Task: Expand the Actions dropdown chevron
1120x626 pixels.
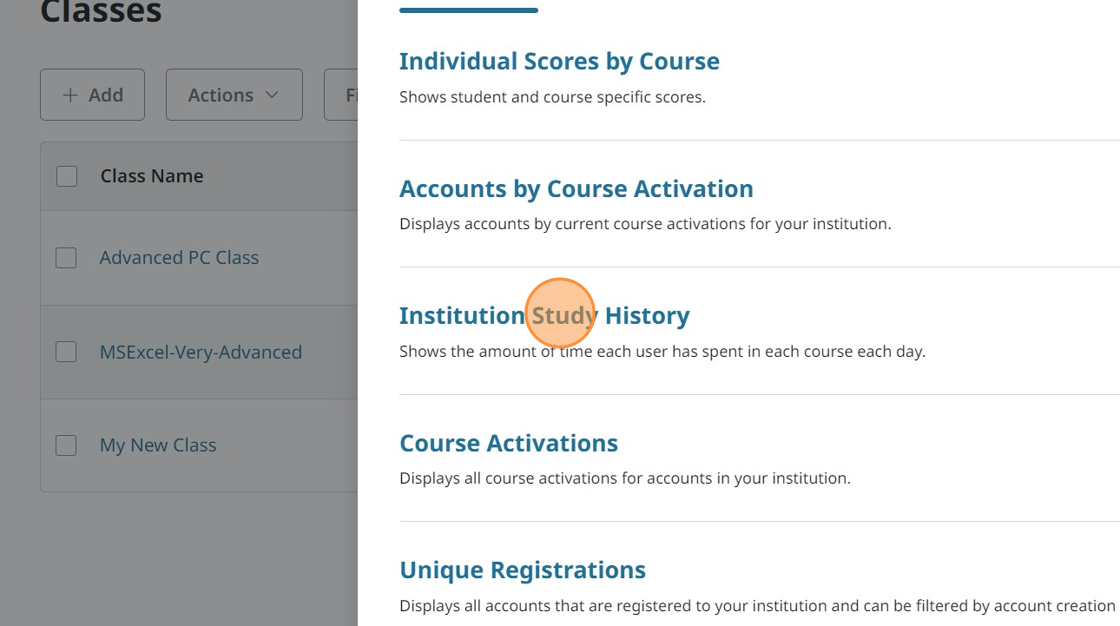Action: click(272, 95)
